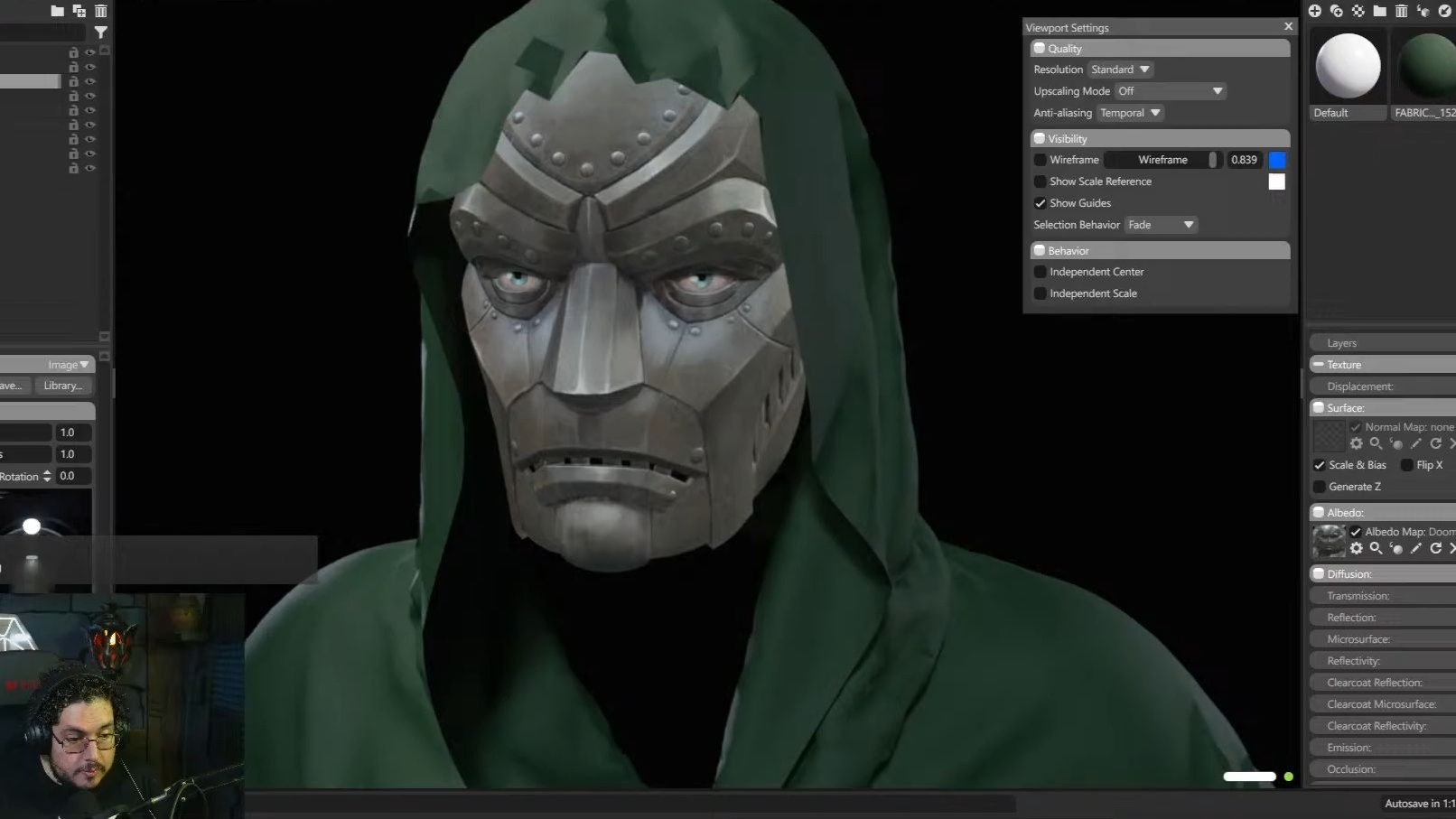Screen dimensions: 1456x819
Task: Open the folder icon in materials toolbar
Action: click(1380, 11)
